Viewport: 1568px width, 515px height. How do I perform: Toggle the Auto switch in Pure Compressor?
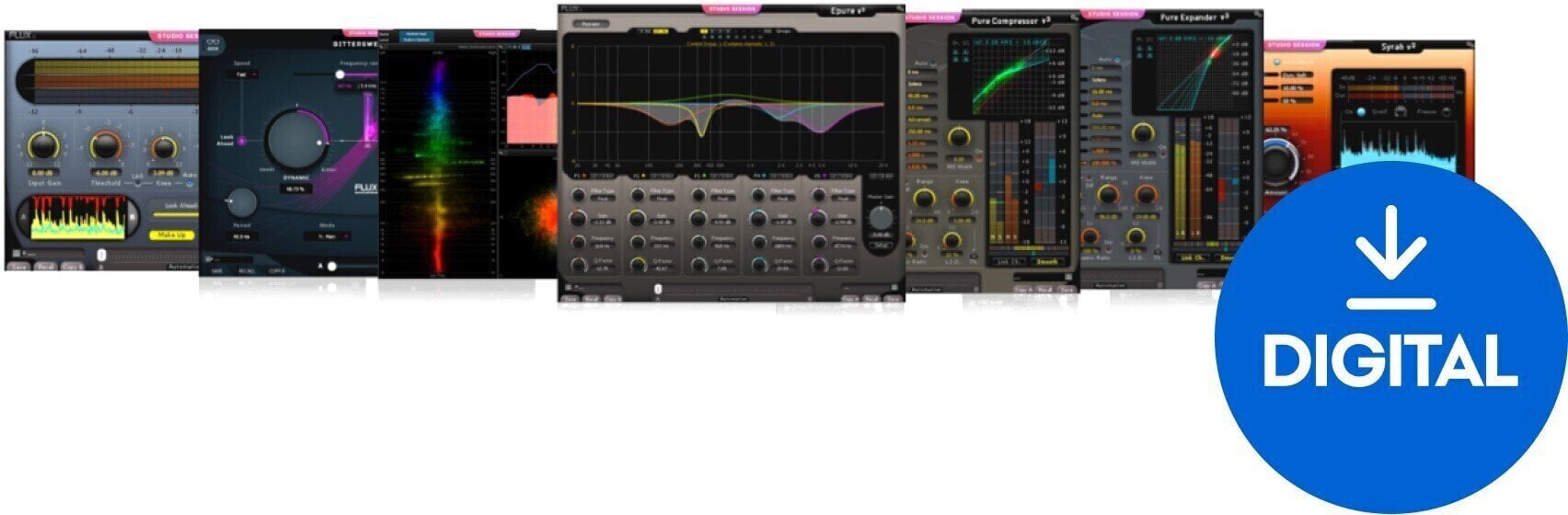934,63
